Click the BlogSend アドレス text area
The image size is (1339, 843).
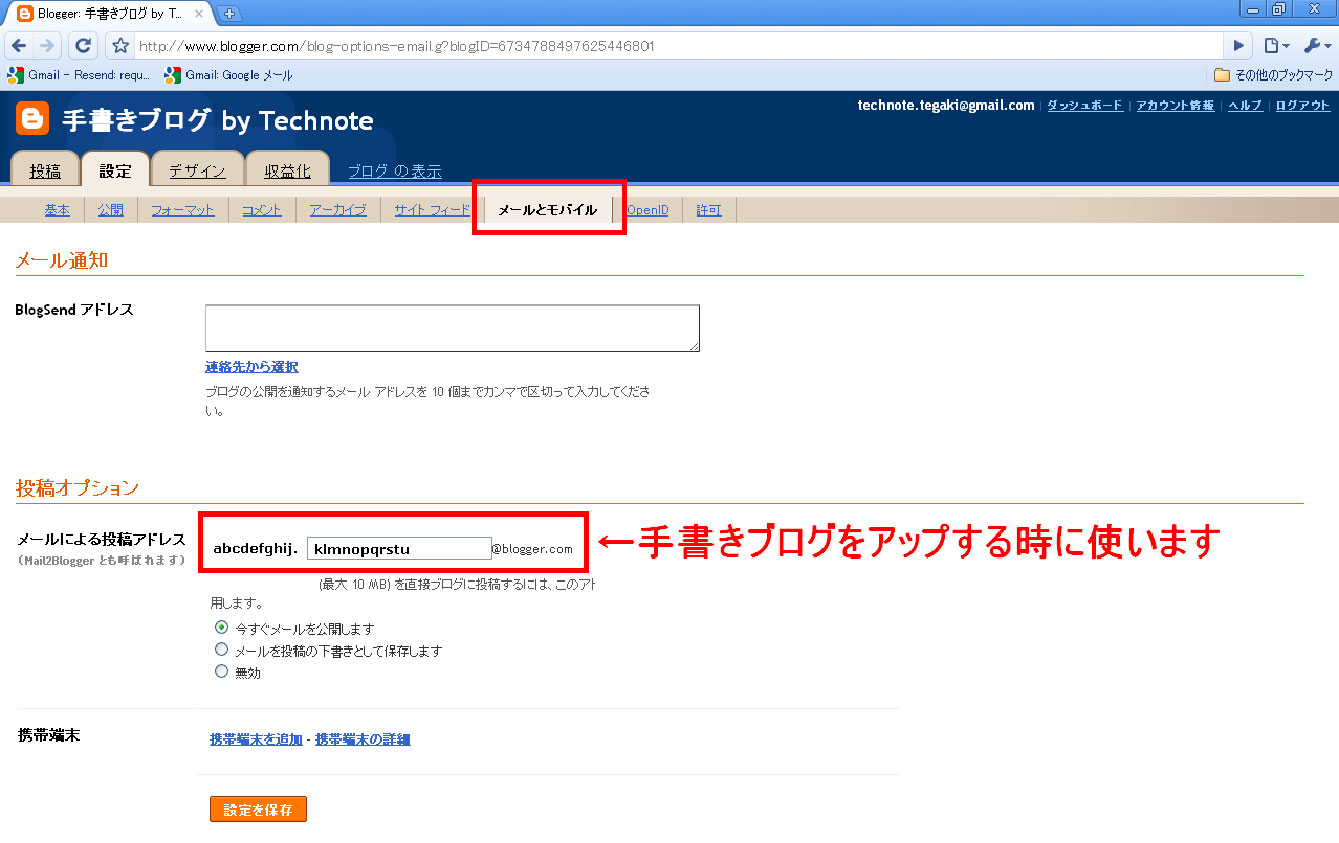click(x=452, y=328)
